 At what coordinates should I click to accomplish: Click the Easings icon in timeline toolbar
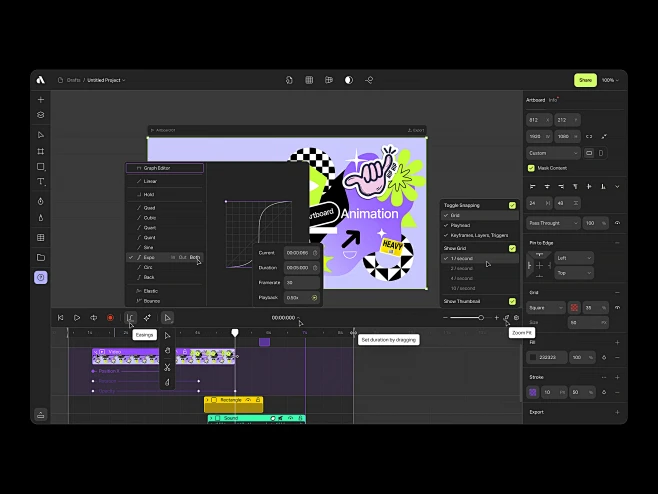pos(130,318)
